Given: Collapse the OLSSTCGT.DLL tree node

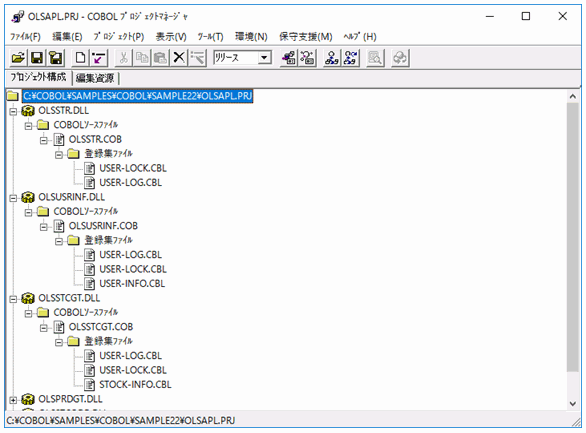Looking at the screenshot, I should [x=13, y=299].
